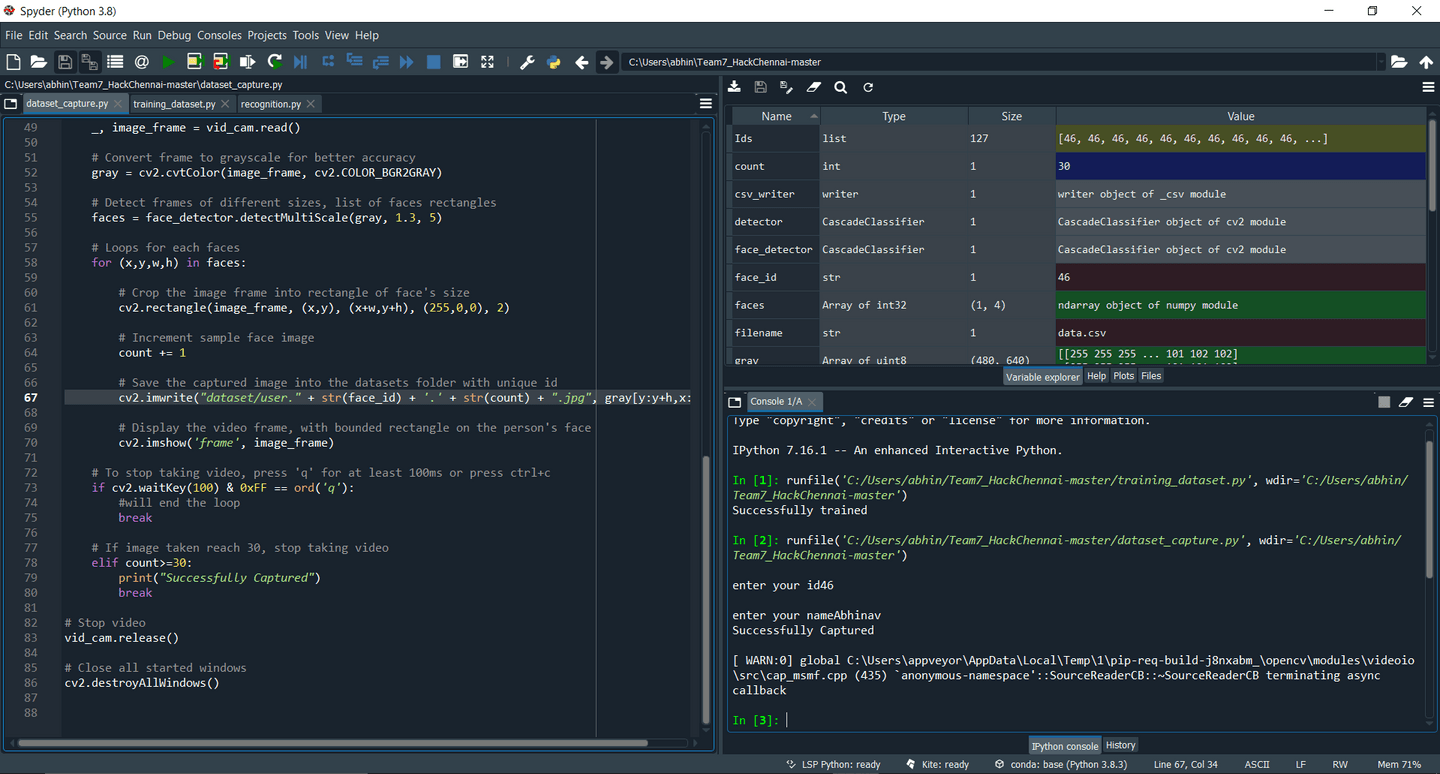Run selection or current line icon
This screenshot has height=774, width=1440.
click(x=248, y=62)
